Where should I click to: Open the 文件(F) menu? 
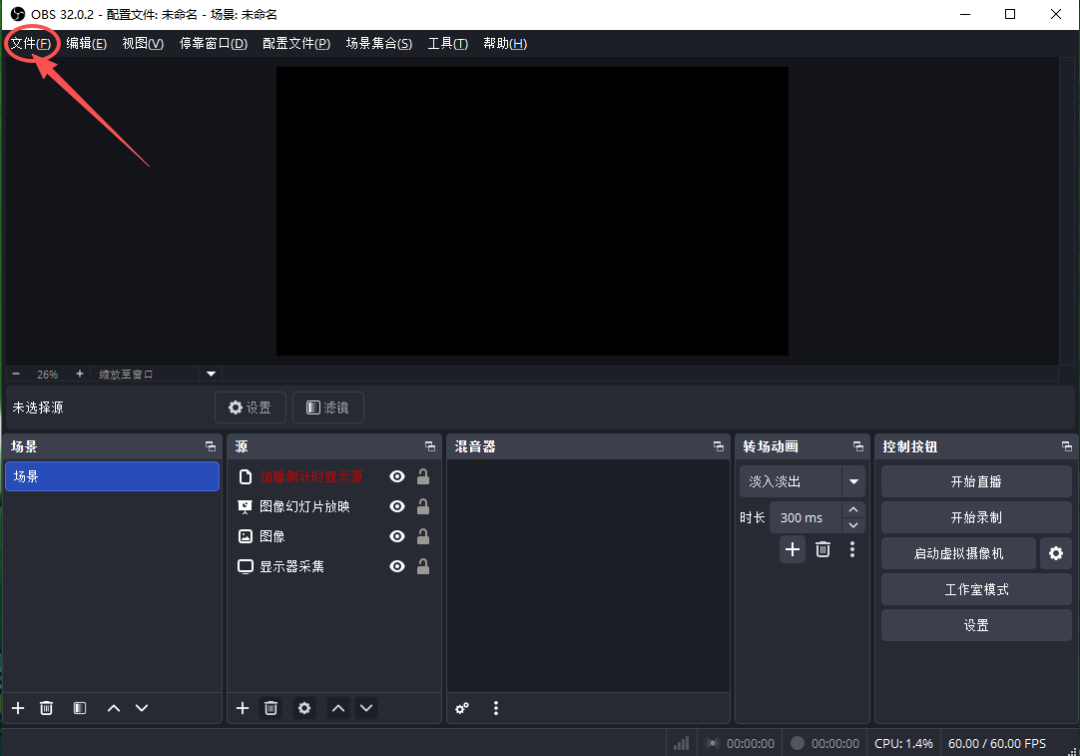click(x=30, y=43)
